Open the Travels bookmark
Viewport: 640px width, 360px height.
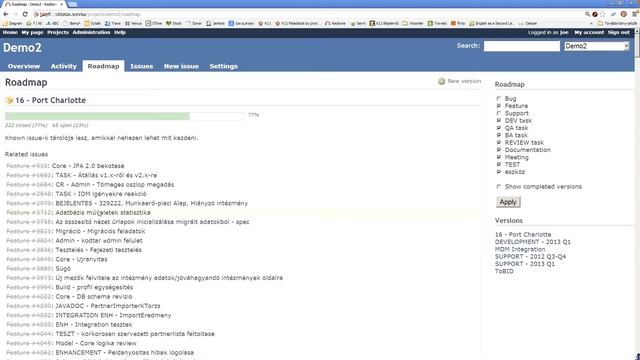click(x=437, y=24)
